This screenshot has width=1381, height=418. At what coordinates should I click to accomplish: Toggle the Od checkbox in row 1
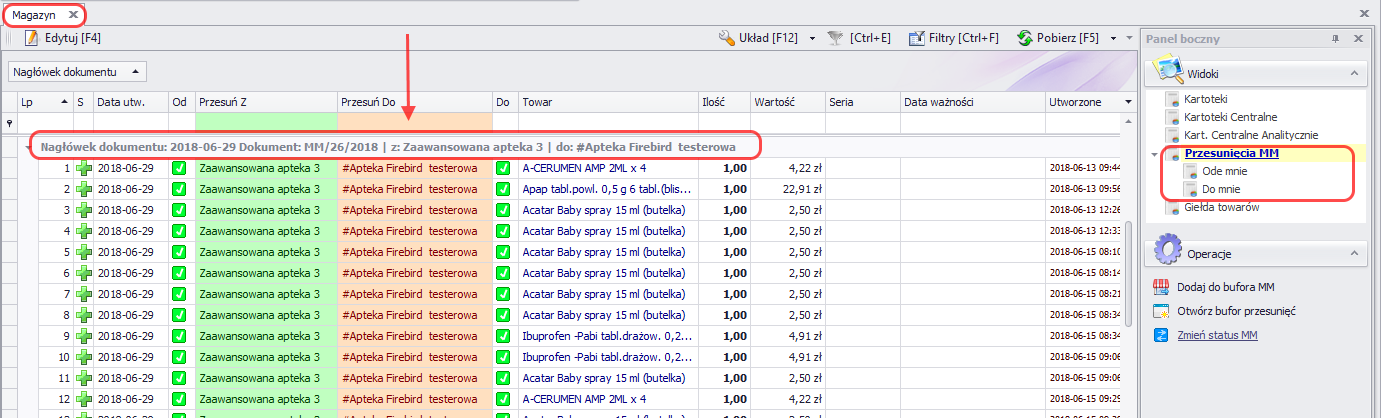[x=180, y=168]
